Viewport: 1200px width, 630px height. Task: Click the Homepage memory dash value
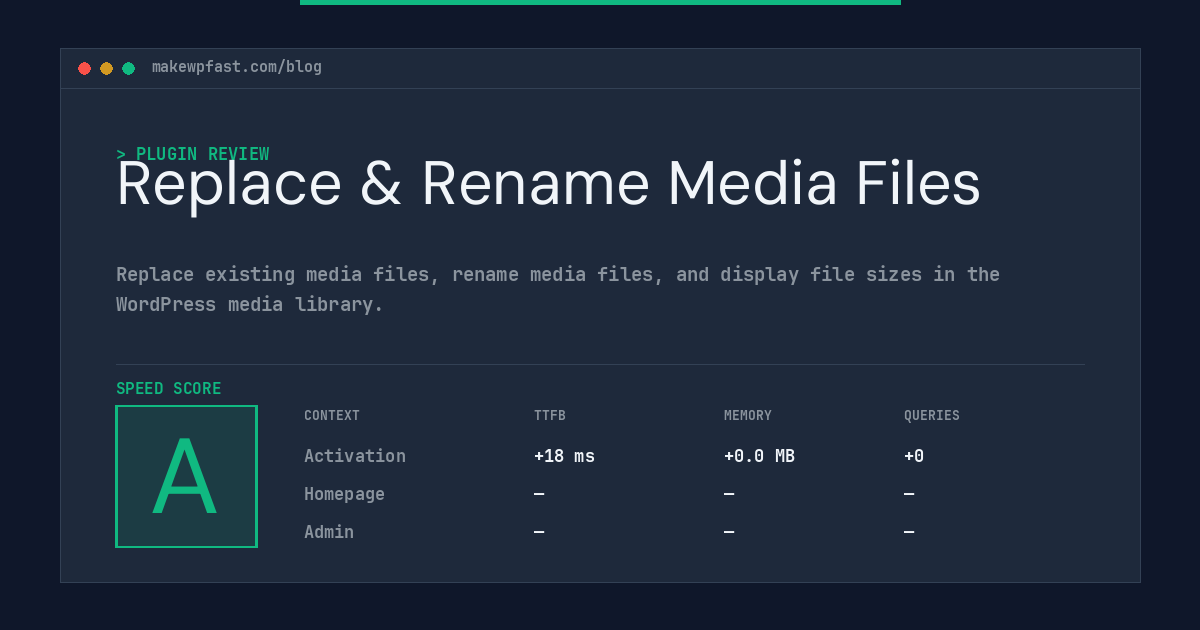click(x=729, y=494)
